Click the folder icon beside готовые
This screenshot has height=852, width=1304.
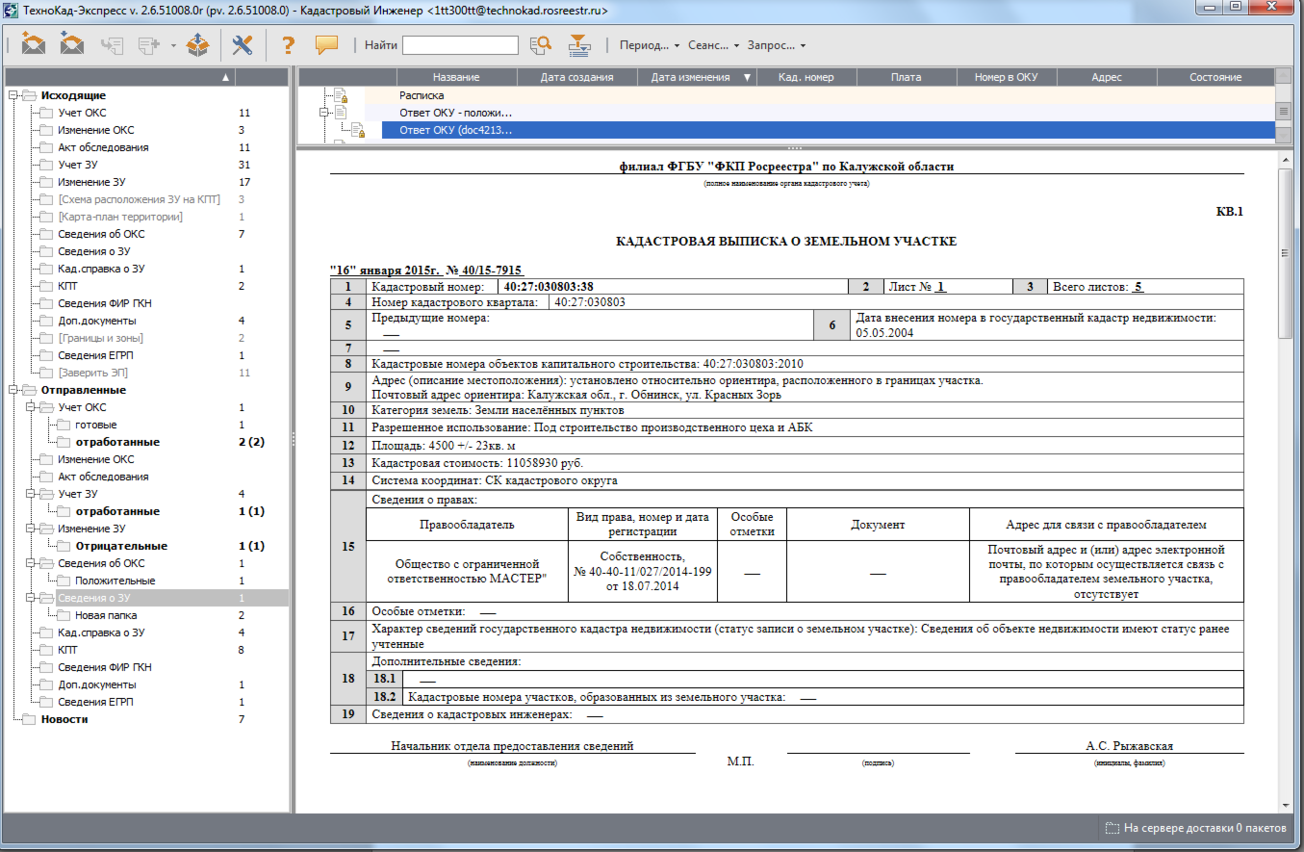[64, 425]
